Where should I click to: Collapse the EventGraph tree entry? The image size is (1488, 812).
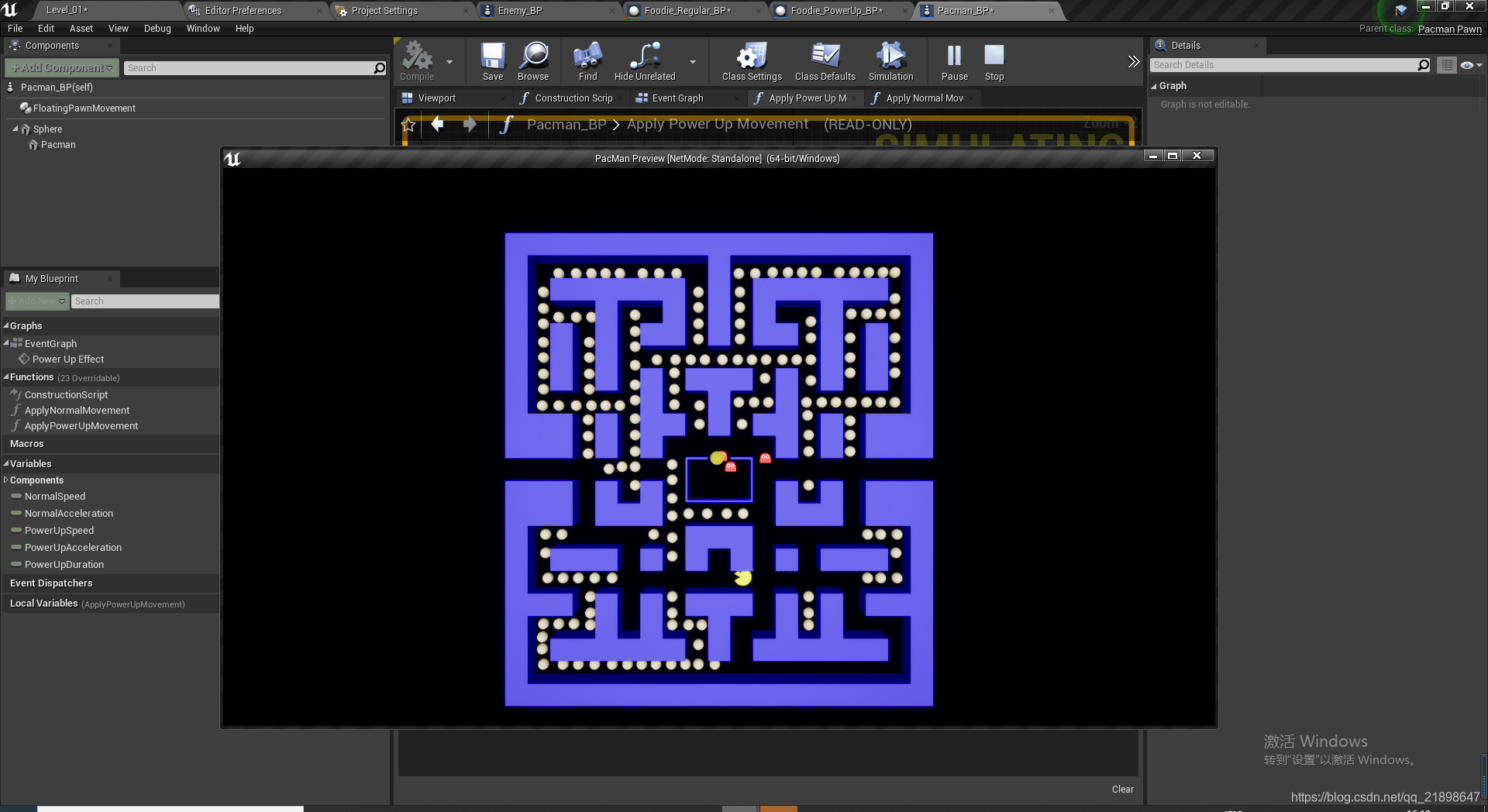[6, 342]
